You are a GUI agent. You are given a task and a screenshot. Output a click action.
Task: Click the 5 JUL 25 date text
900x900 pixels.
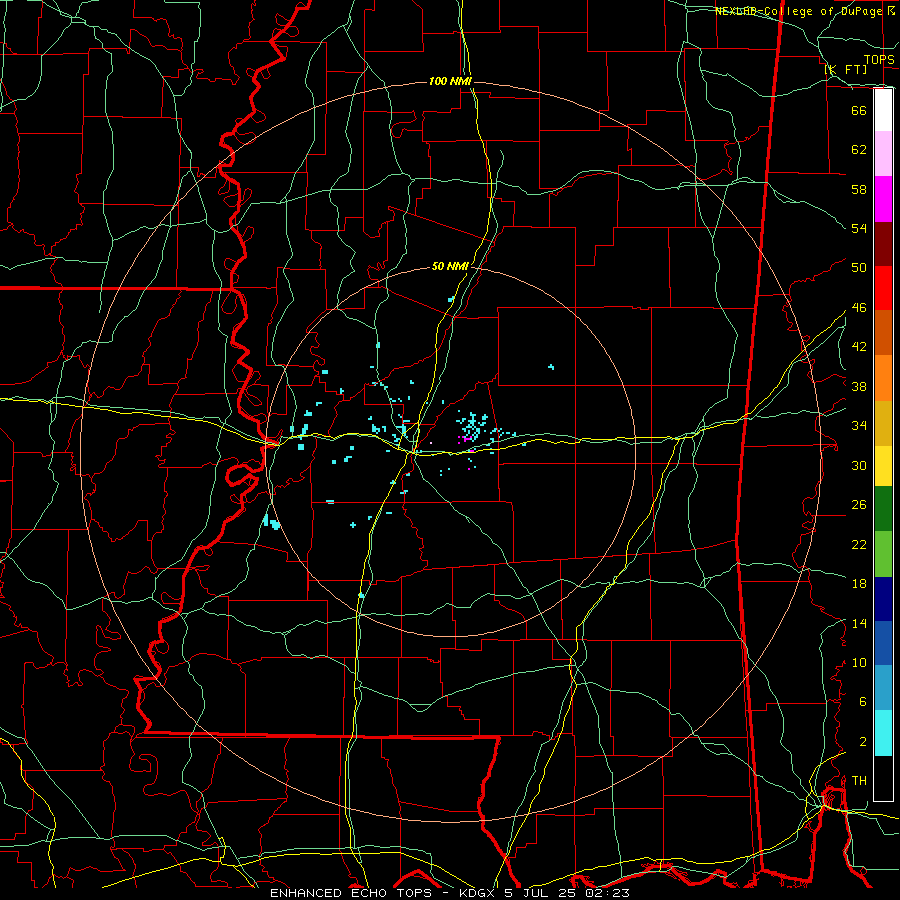coord(542,893)
